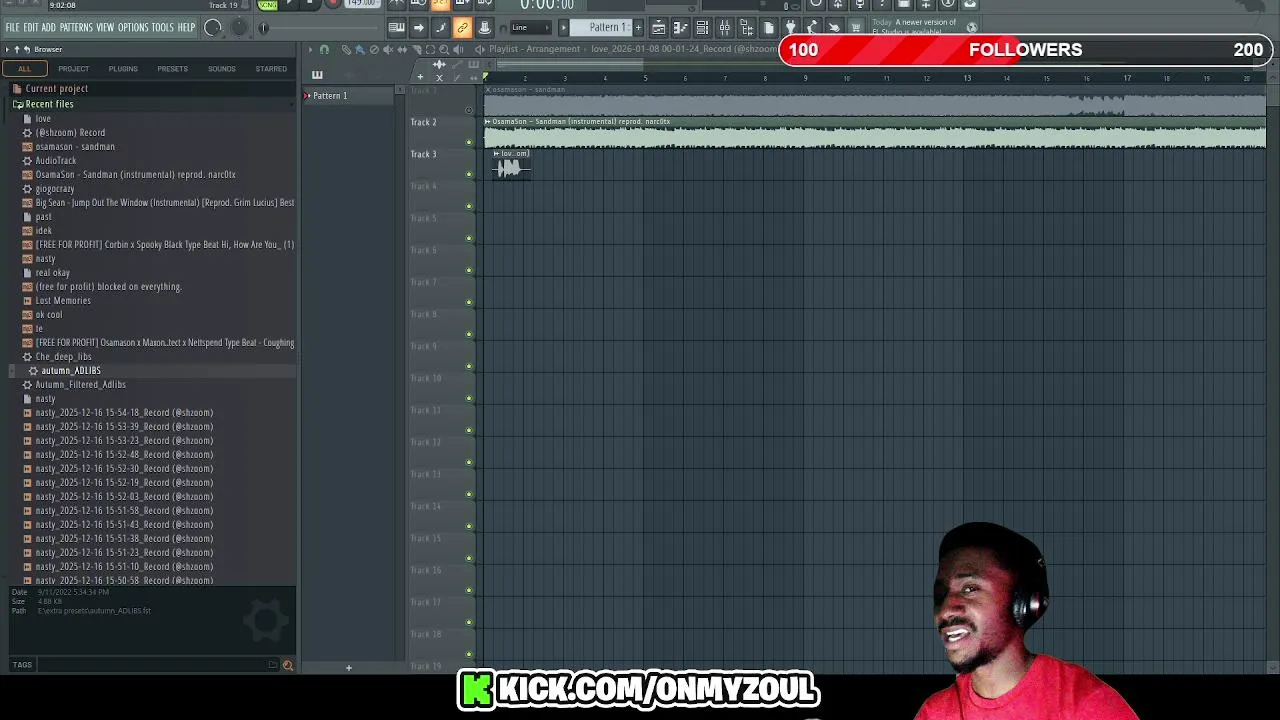Toggle typing keyboard to piano icon
The image size is (1280, 720).
[397, 28]
